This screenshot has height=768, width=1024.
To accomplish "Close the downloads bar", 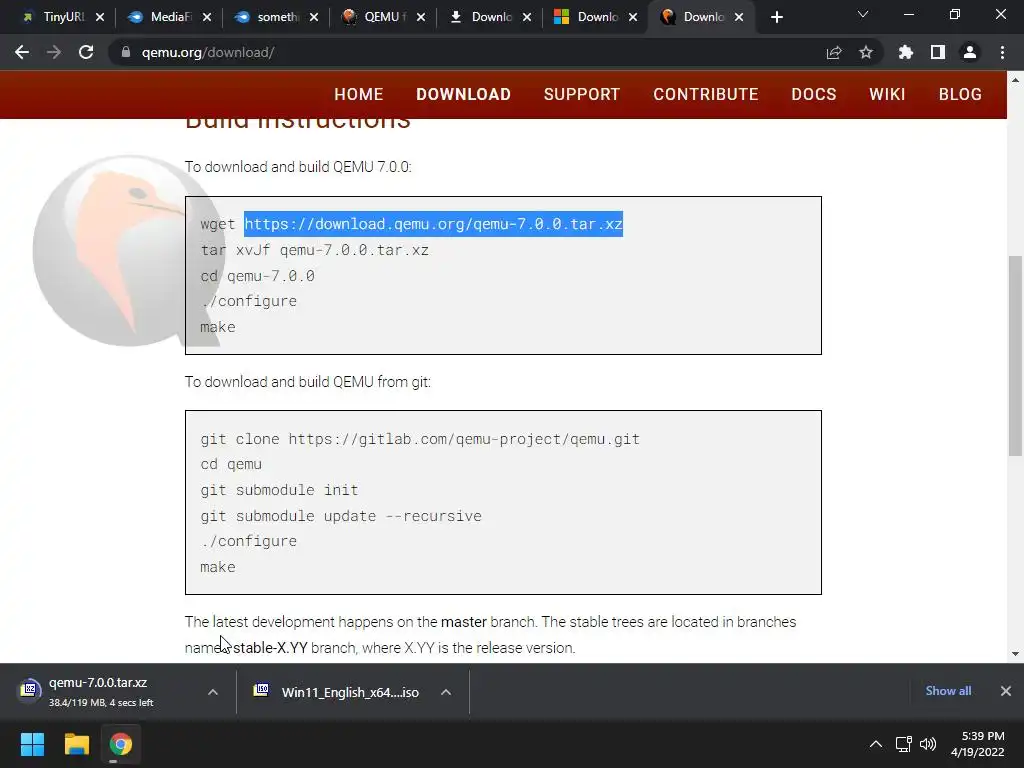I will point(1006,691).
